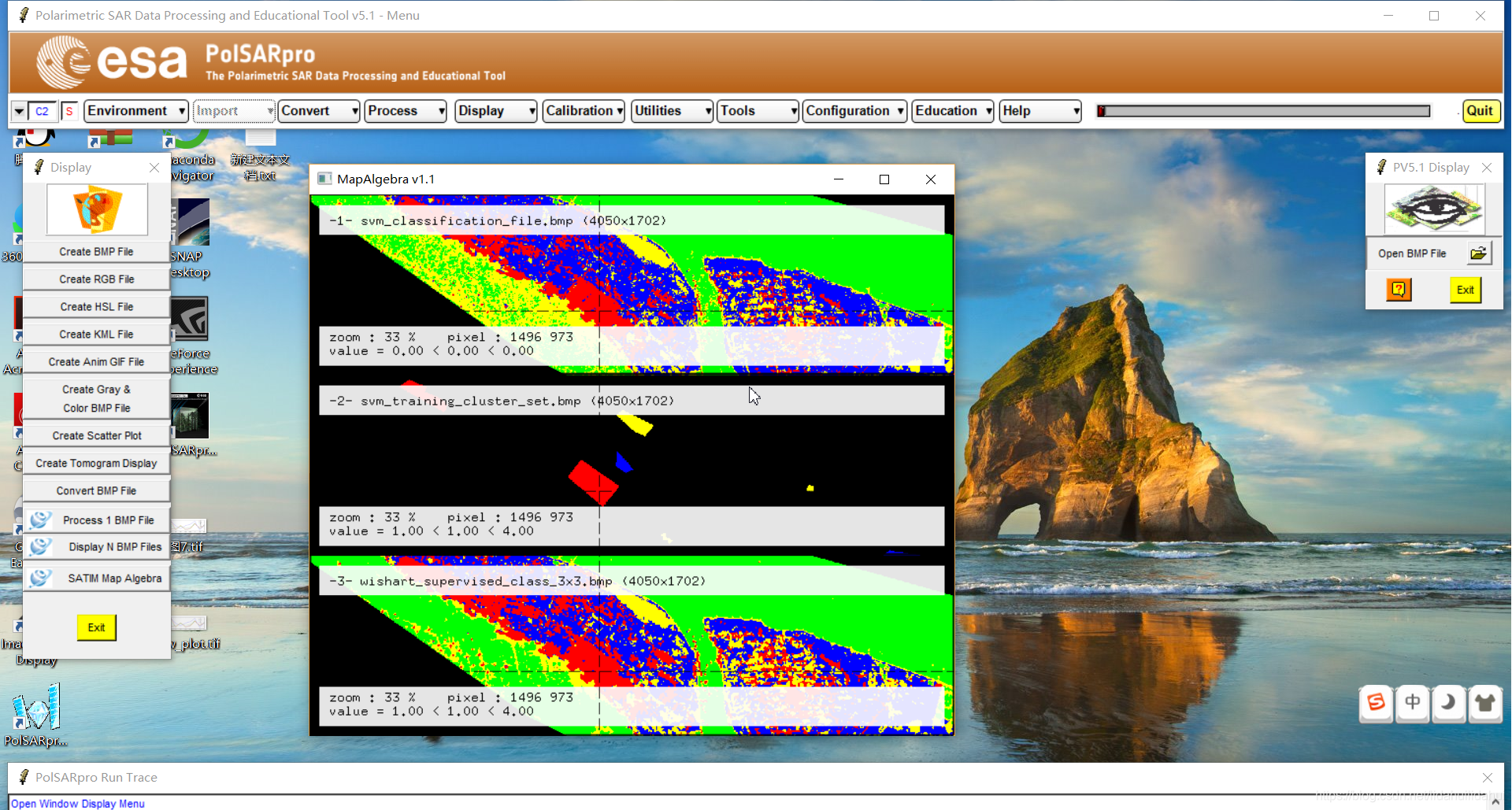This screenshot has width=1512, height=810.
Task: Click Exit in Display panel
Action: point(96,627)
